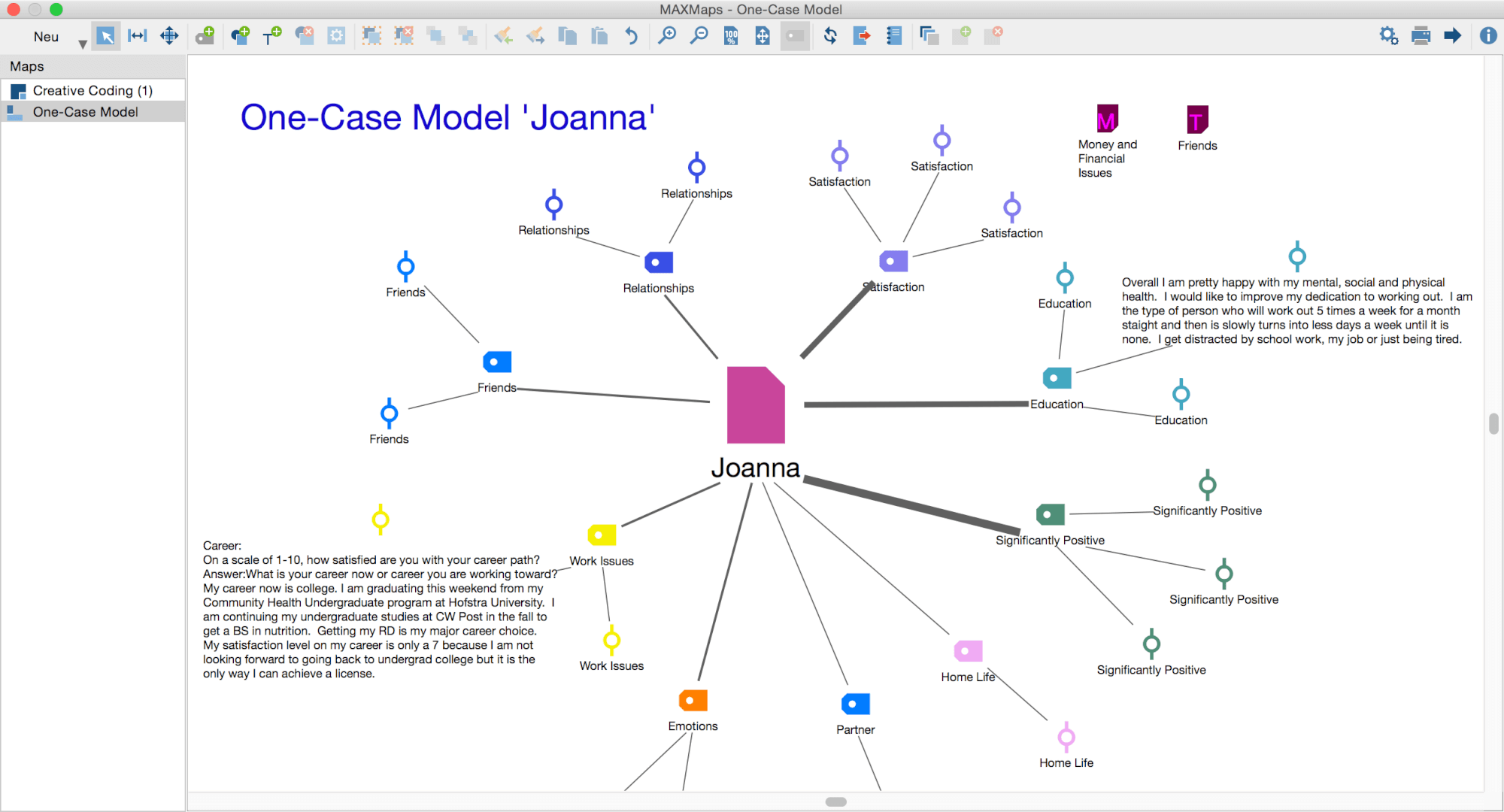Click the synchronize refresh icon
The width and height of the screenshot is (1504, 812).
830,35
